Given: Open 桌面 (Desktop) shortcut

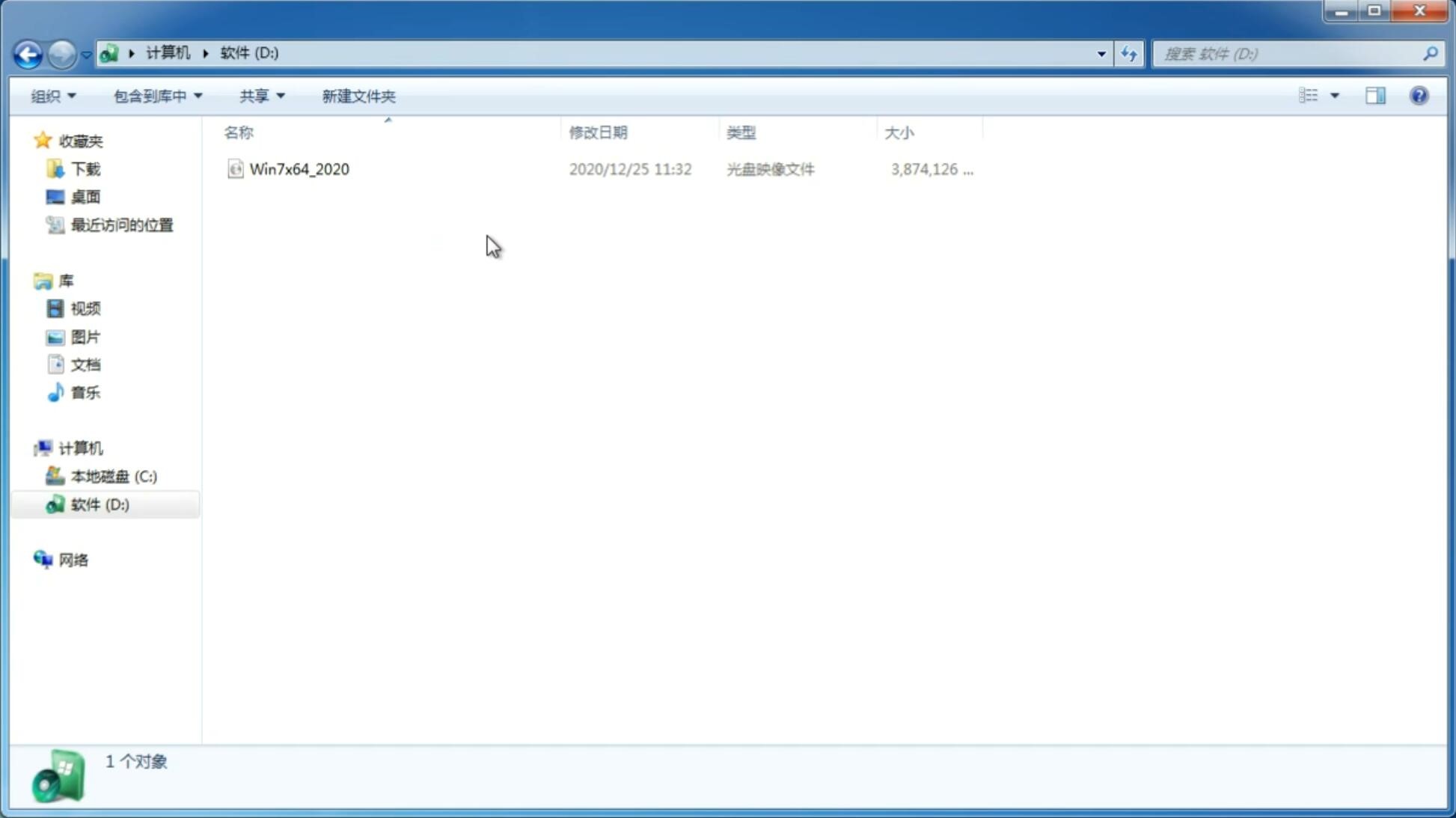Looking at the screenshot, I should 84,196.
